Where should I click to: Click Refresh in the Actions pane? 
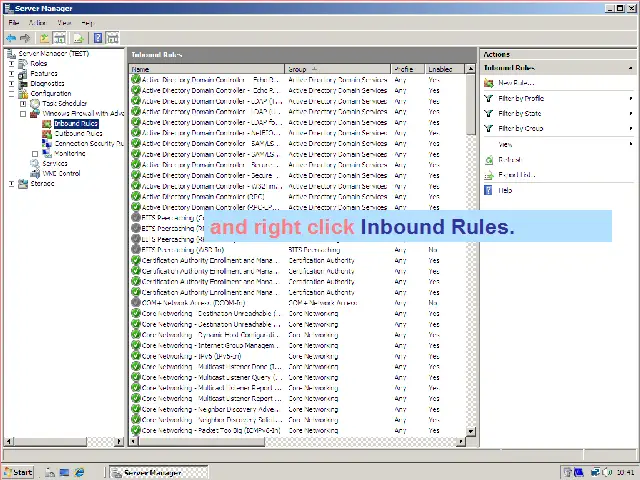[510, 160]
